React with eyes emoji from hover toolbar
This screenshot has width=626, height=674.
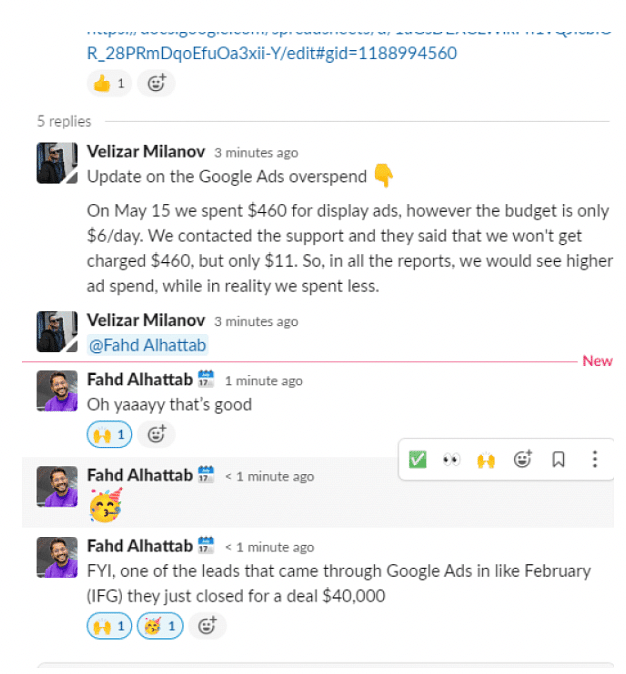pos(452,459)
